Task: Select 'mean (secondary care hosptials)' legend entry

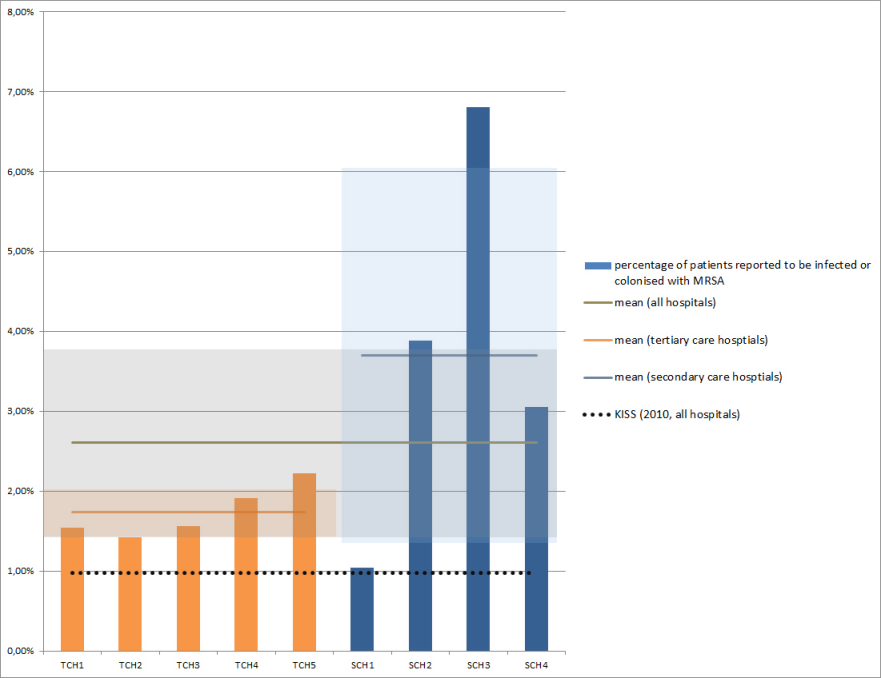Action: [x=697, y=377]
